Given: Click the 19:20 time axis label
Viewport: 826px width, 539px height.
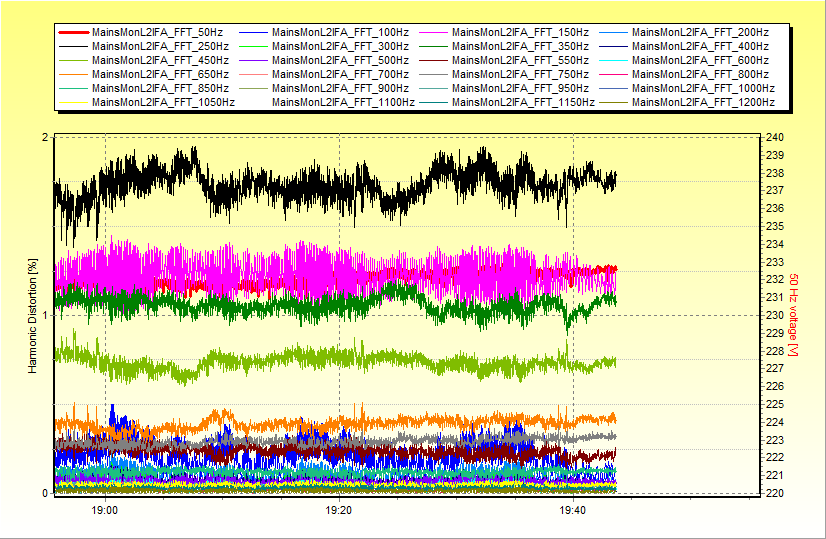Looking at the screenshot, I should pos(339,510).
